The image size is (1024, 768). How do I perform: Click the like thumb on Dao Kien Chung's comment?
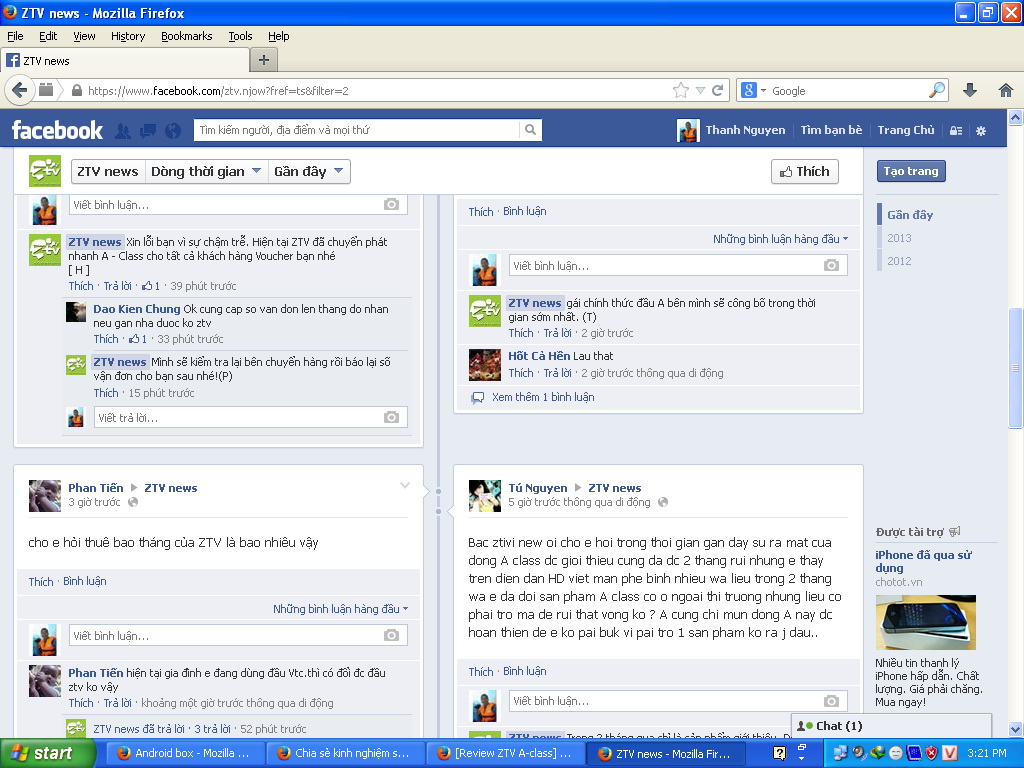coord(135,339)
